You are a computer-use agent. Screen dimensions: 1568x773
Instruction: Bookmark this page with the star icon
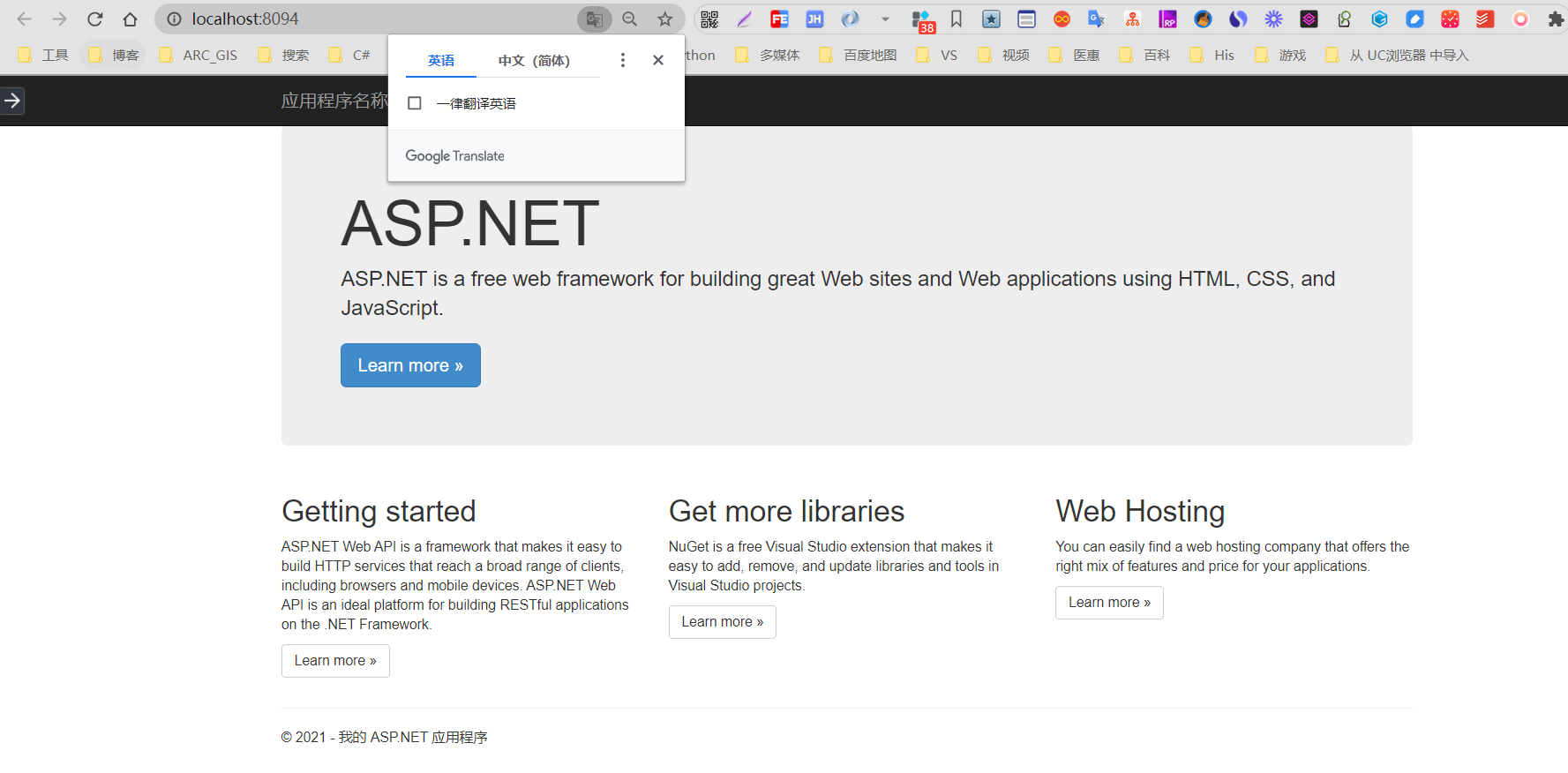(664, 19)
